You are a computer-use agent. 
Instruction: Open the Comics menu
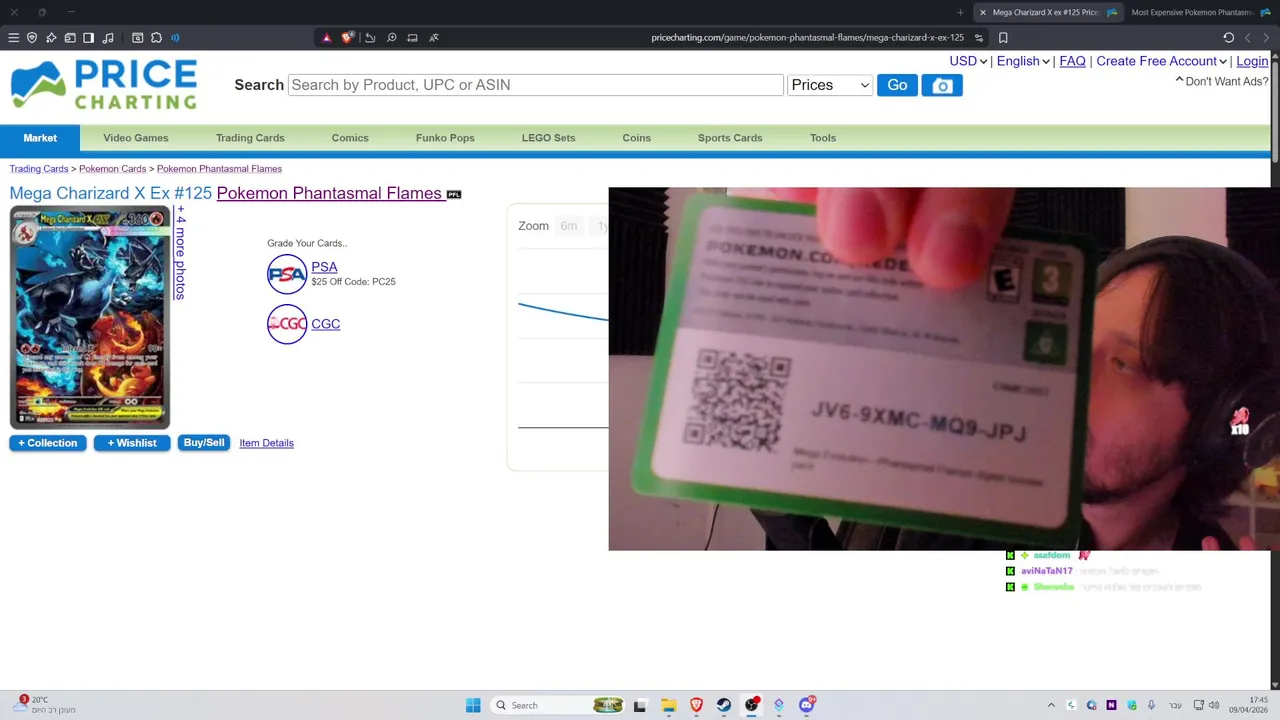pos(350,138)
